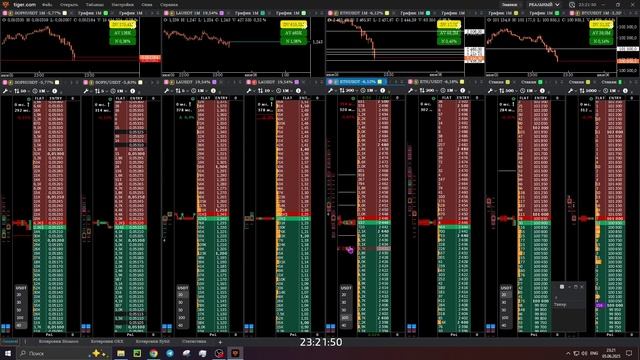
Task: Open wrench settings in the -5,83% order book
Action: tap(86, 91)
